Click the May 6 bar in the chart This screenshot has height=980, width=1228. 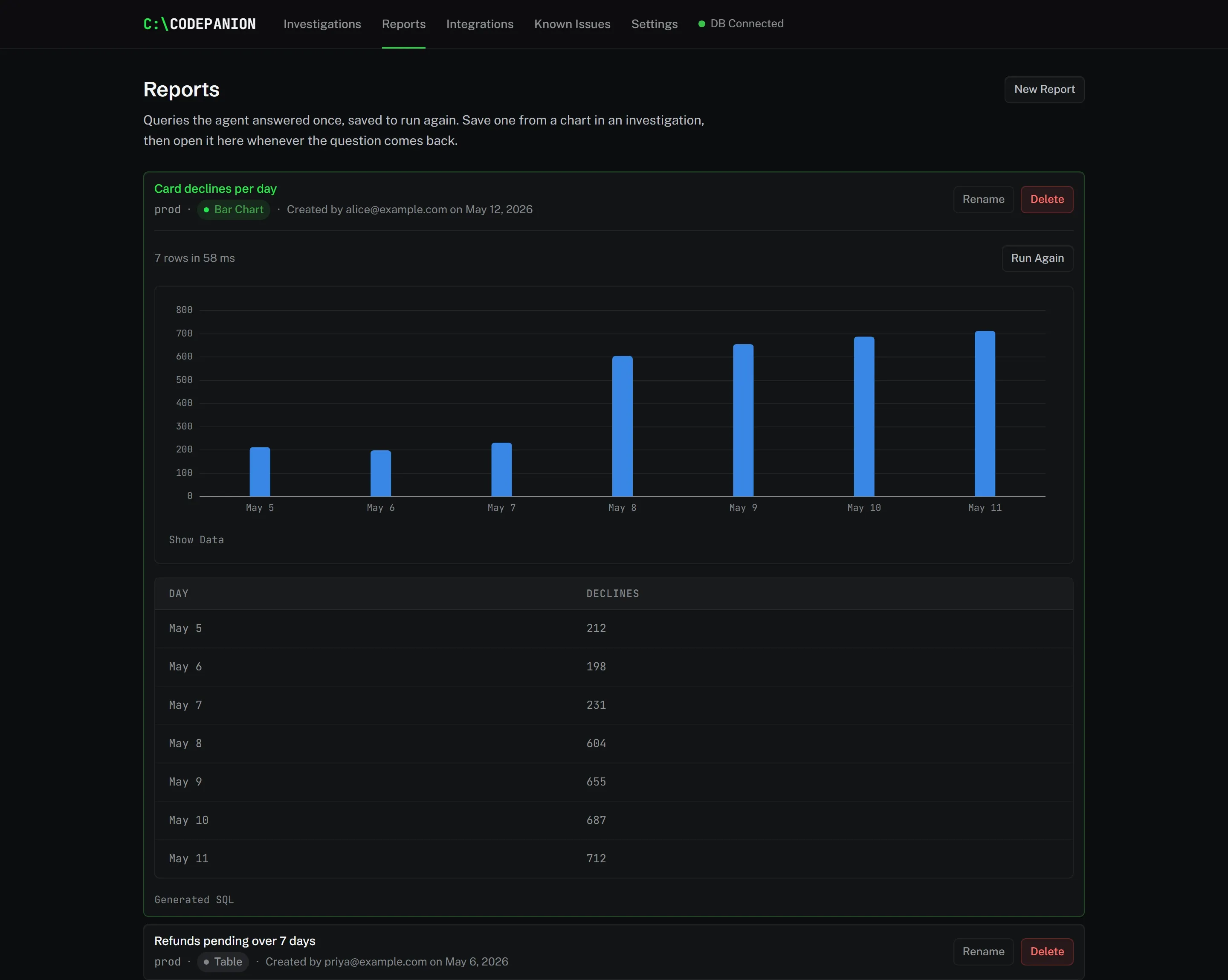380,473
